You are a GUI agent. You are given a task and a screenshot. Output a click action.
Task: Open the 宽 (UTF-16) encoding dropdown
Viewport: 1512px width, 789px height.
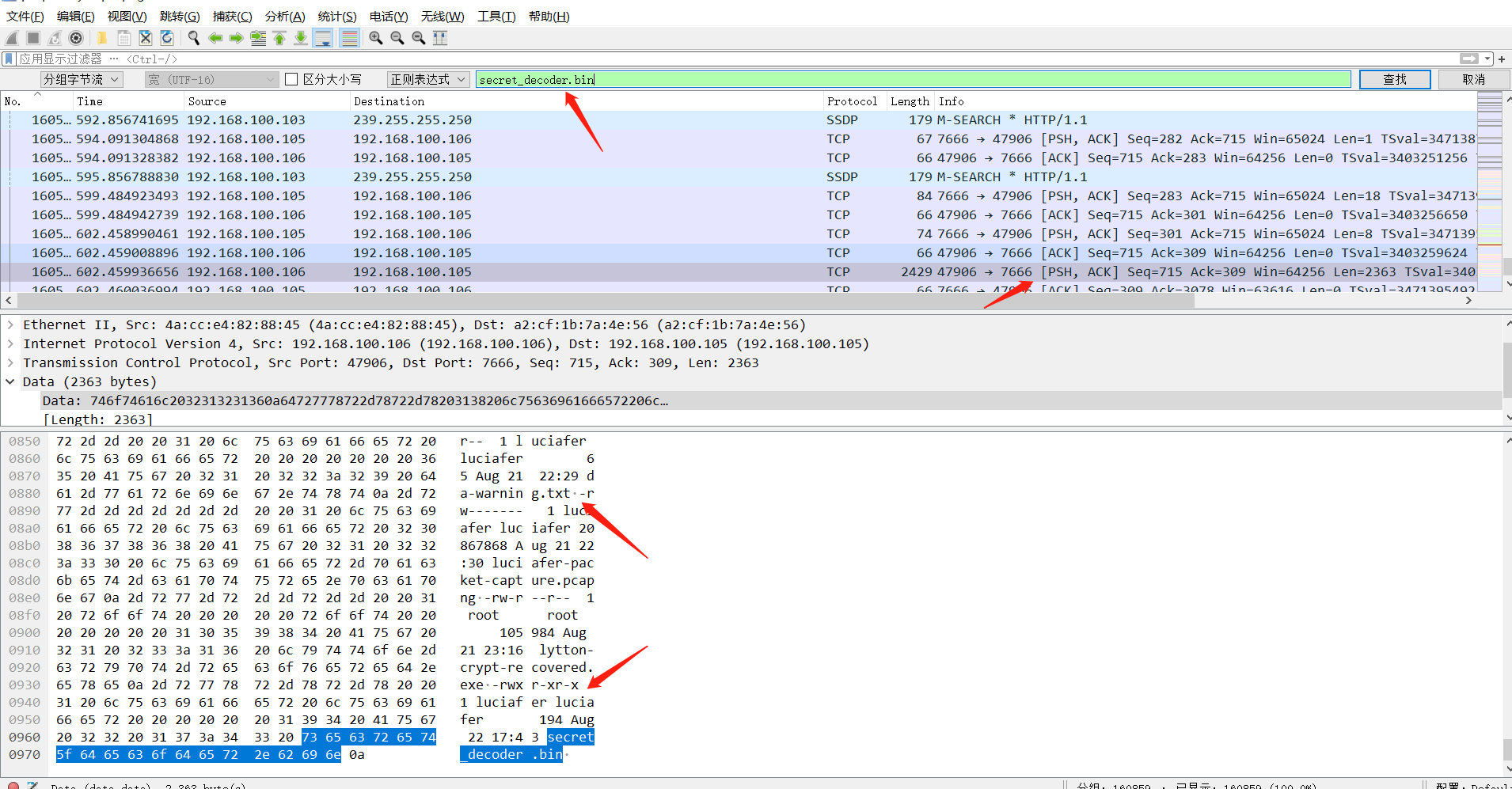(x=212, y=79)
